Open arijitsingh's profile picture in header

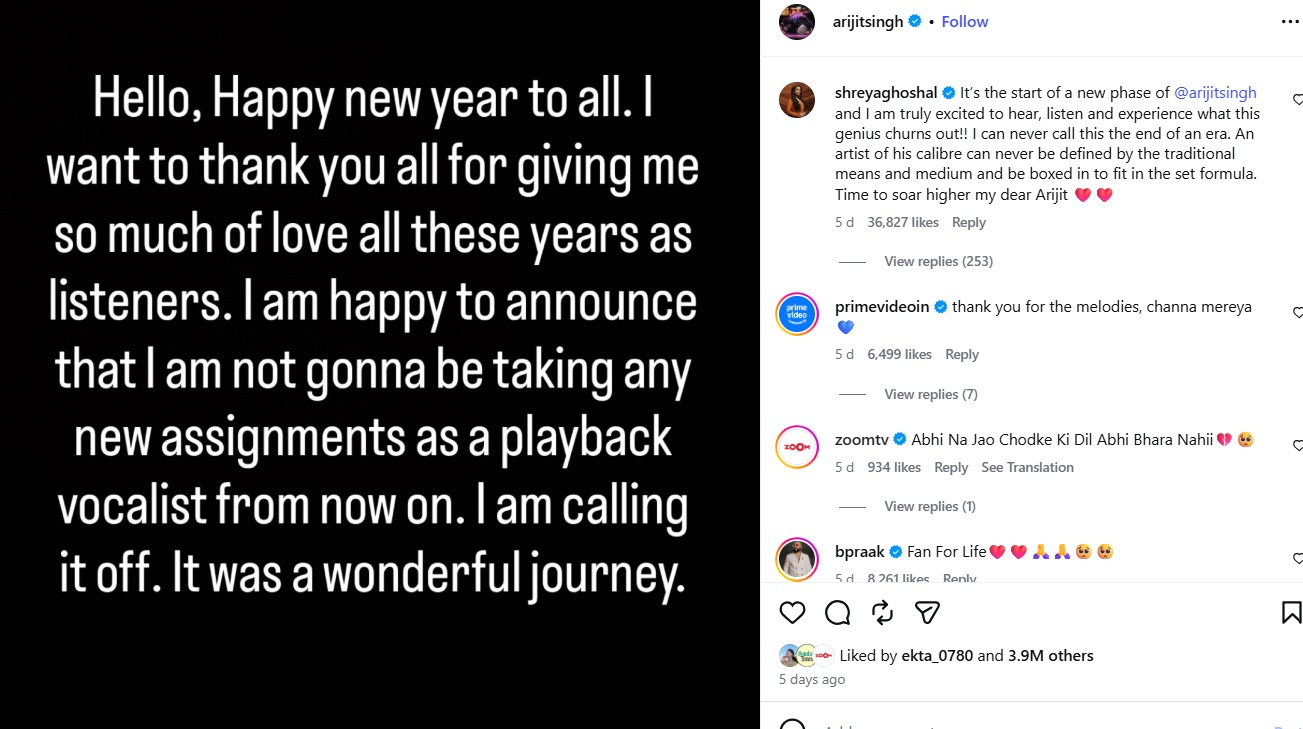coord(797,22)
